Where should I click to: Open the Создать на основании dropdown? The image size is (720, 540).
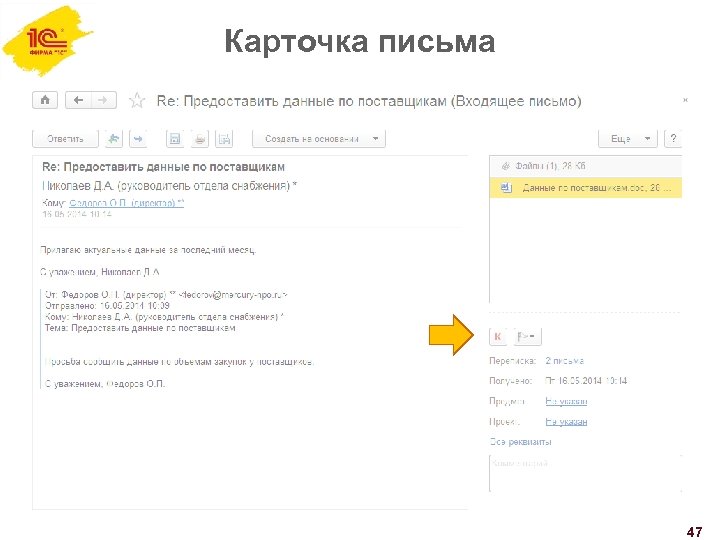click(x=319, y=139)
